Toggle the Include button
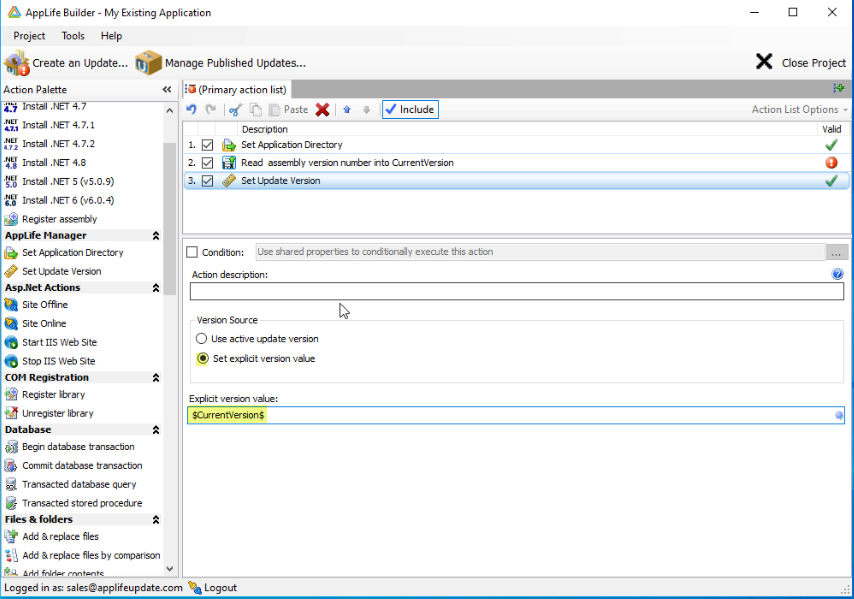This screenshot has width=854, height=599. tap(410, 109)
